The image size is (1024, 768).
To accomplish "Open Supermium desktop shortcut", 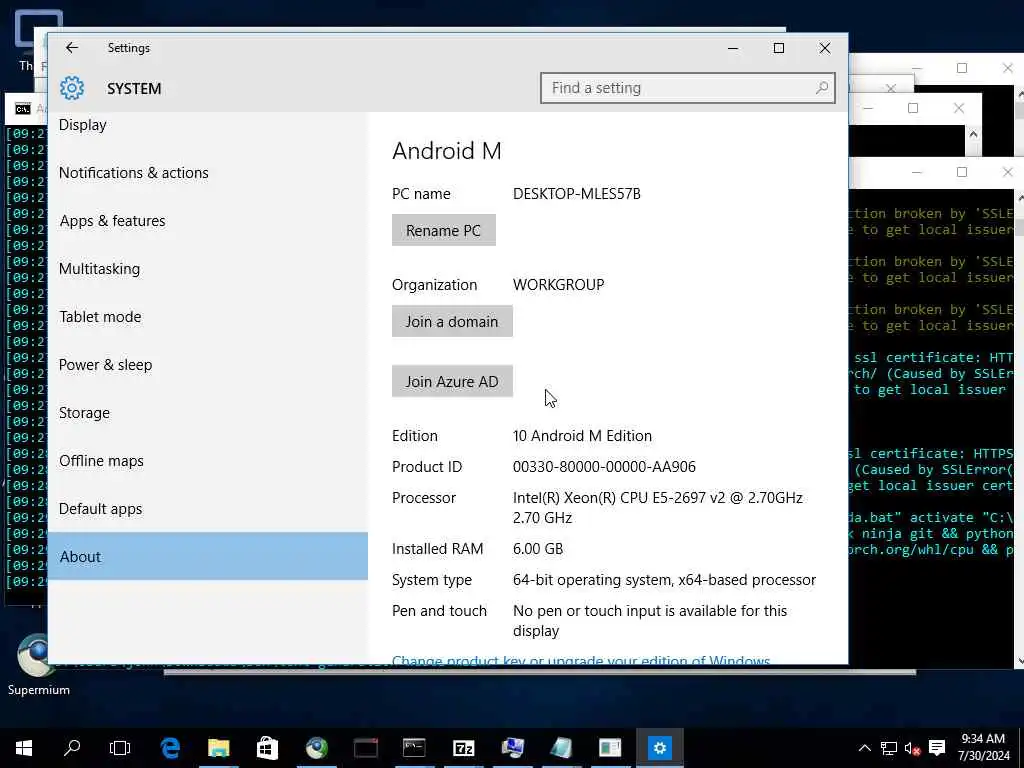I will pyautogui.click(x=37, y=664).
